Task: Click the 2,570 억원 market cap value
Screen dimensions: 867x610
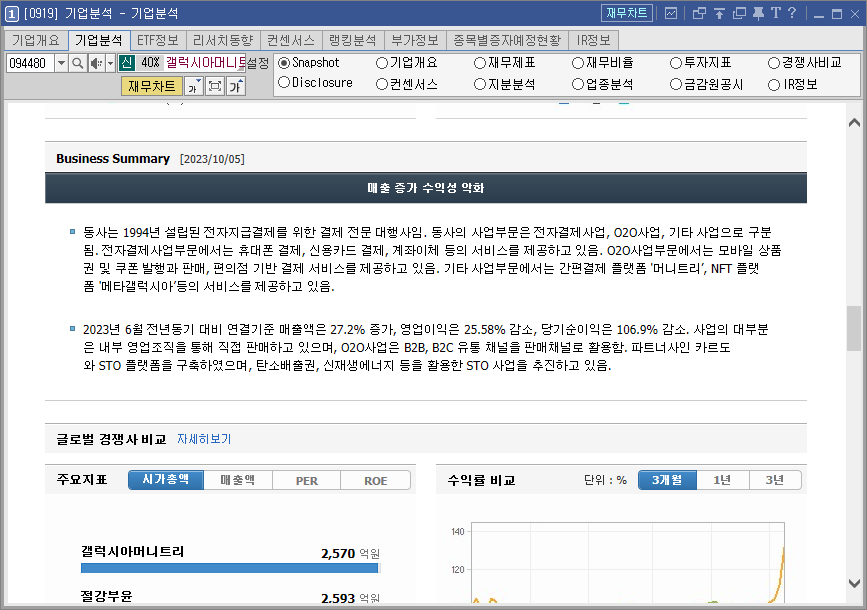Action: point(351,553)
